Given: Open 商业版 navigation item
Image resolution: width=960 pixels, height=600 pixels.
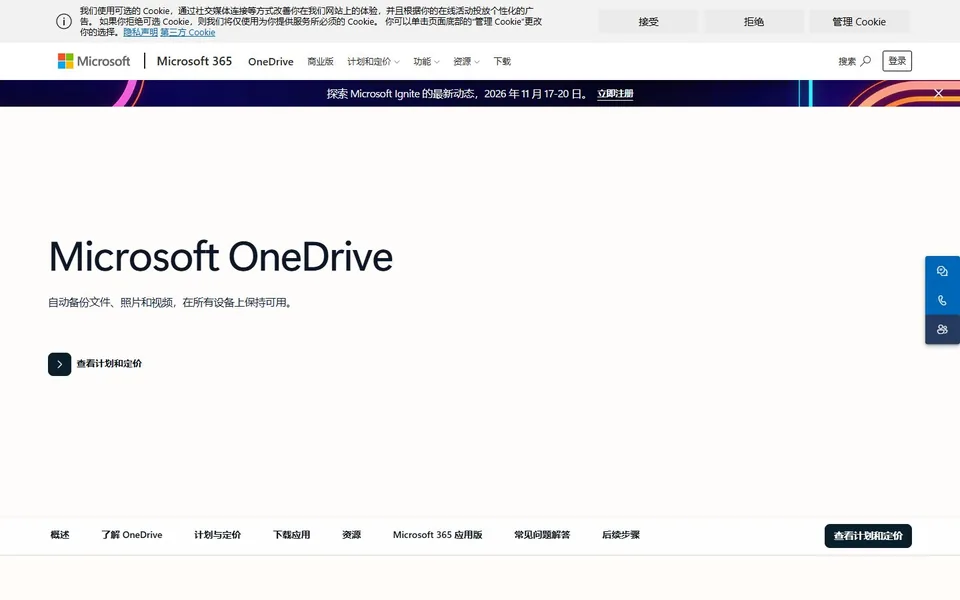Looking at the screenshot, I should tap(320, 61).
